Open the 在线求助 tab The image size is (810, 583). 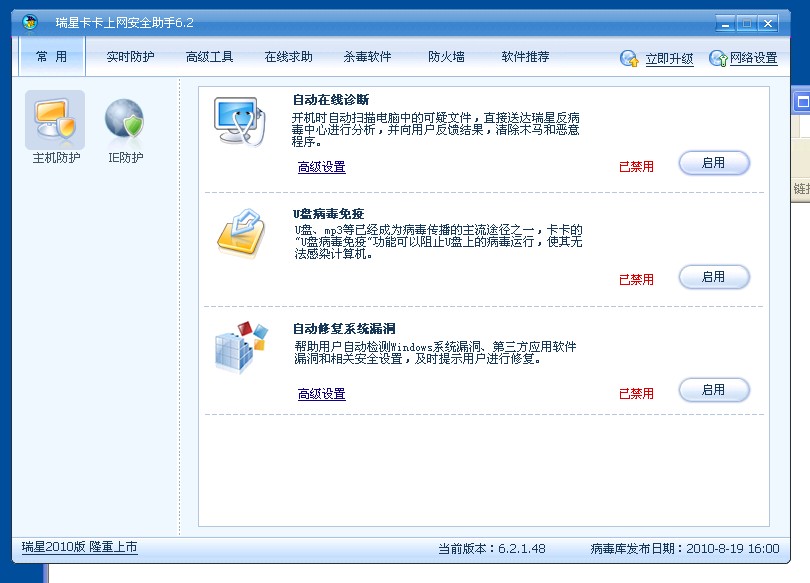point(288,57)
